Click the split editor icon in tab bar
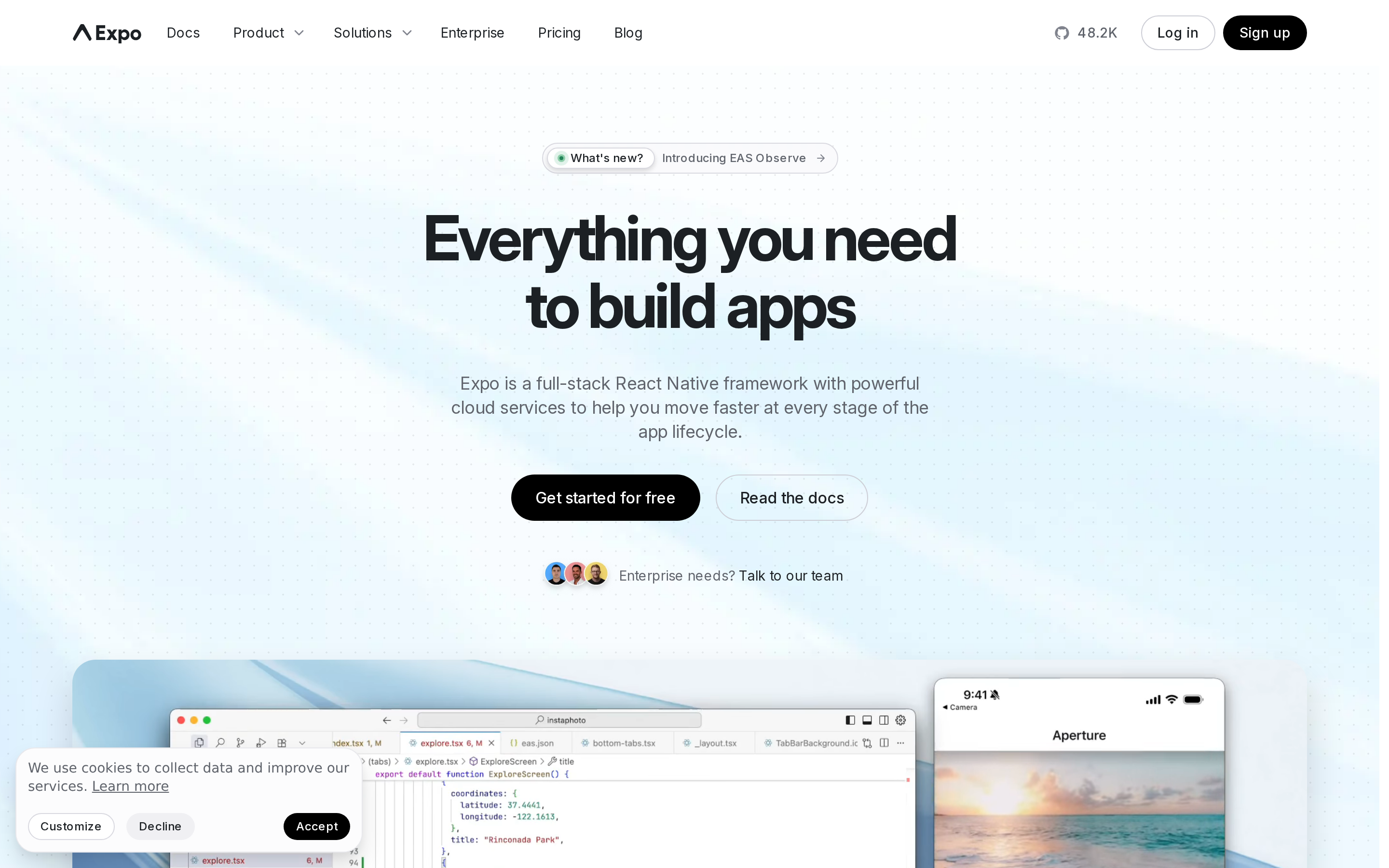Image resolution: width=1389 pixels, height=868 pixels. [x=884, y=743]
